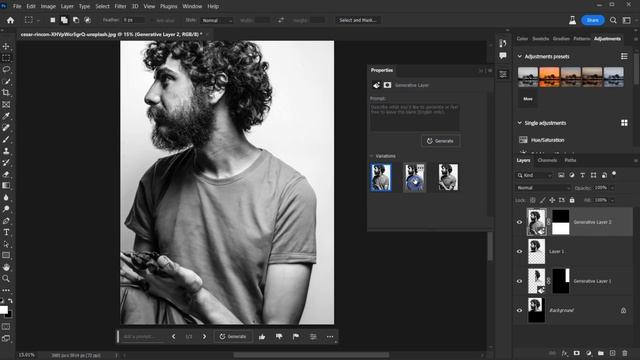Collapse the Adjustments presets section

(x=520, y=56)
